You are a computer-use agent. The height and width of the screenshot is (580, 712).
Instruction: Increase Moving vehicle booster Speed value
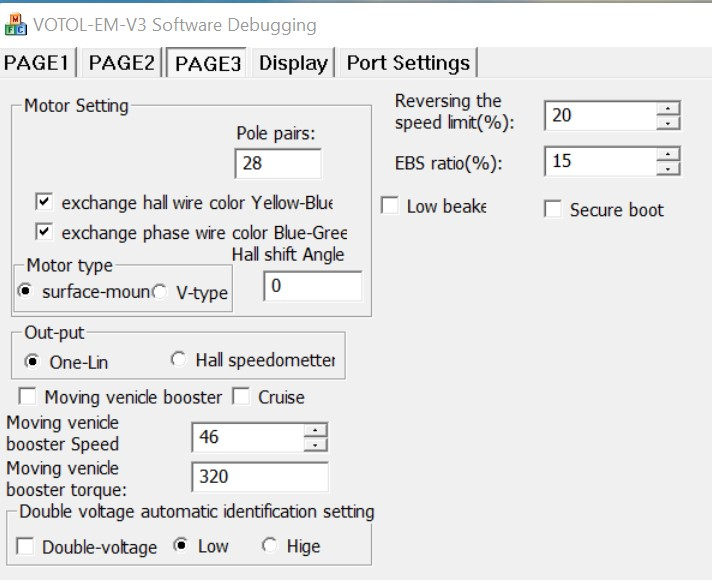click(315, 431)
